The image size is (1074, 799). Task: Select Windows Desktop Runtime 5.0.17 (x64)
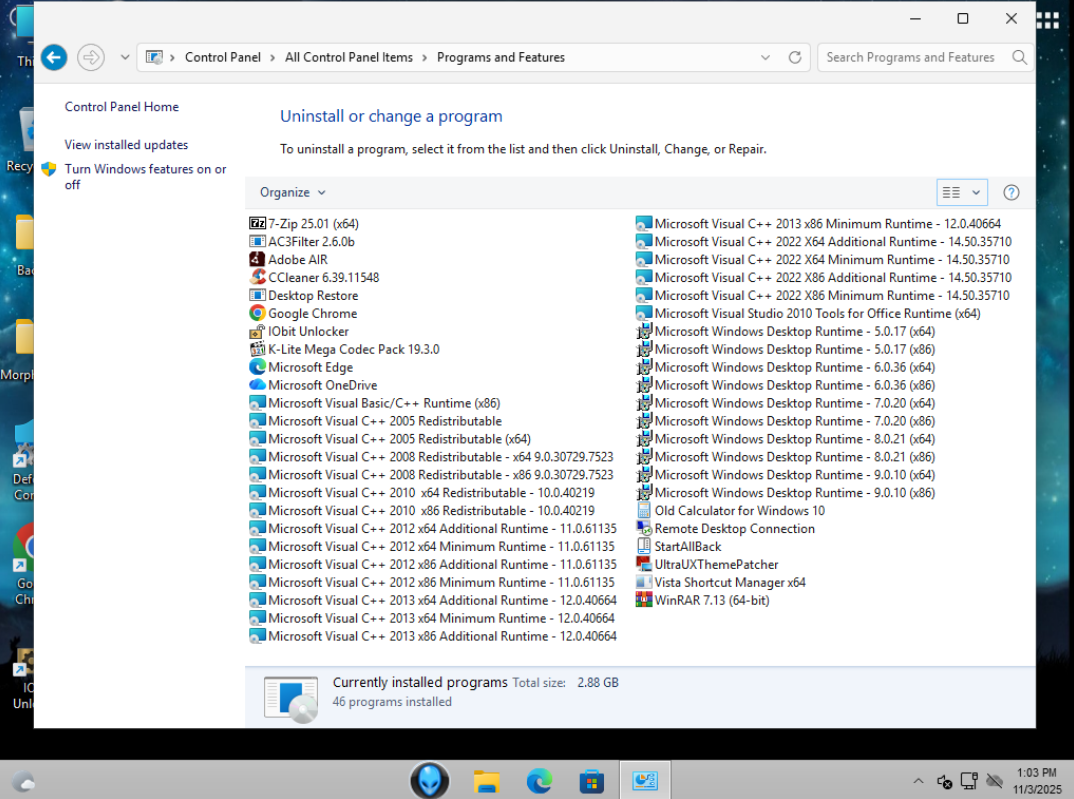(x=786, y=331)
